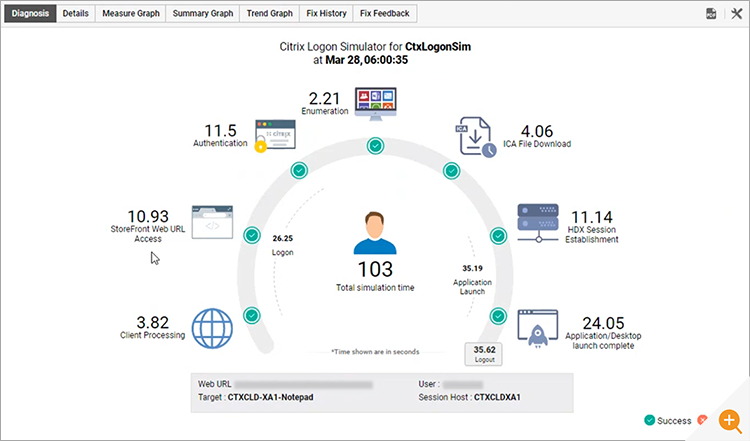
Task: Click the StoreFront Web URL step checkmark
Action: (252, 235)
